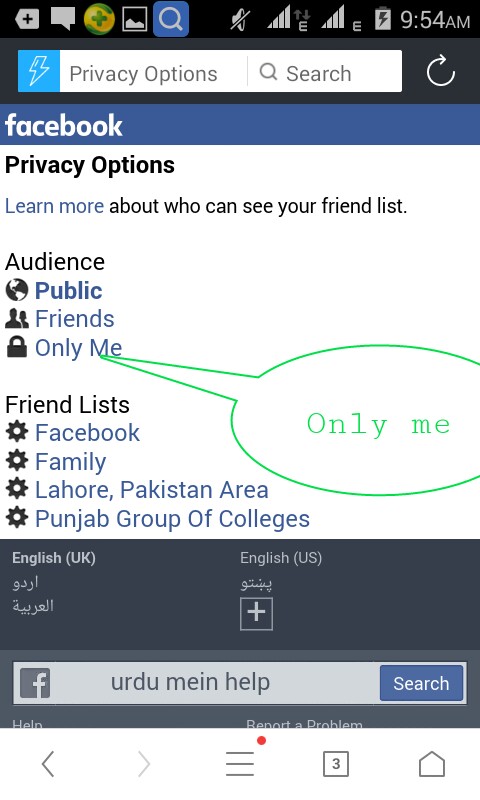The height and width of the screenshot is (800, 480).
Task: Open the tab switcher showing 3 tabs
Action: [x=336, y=764]
